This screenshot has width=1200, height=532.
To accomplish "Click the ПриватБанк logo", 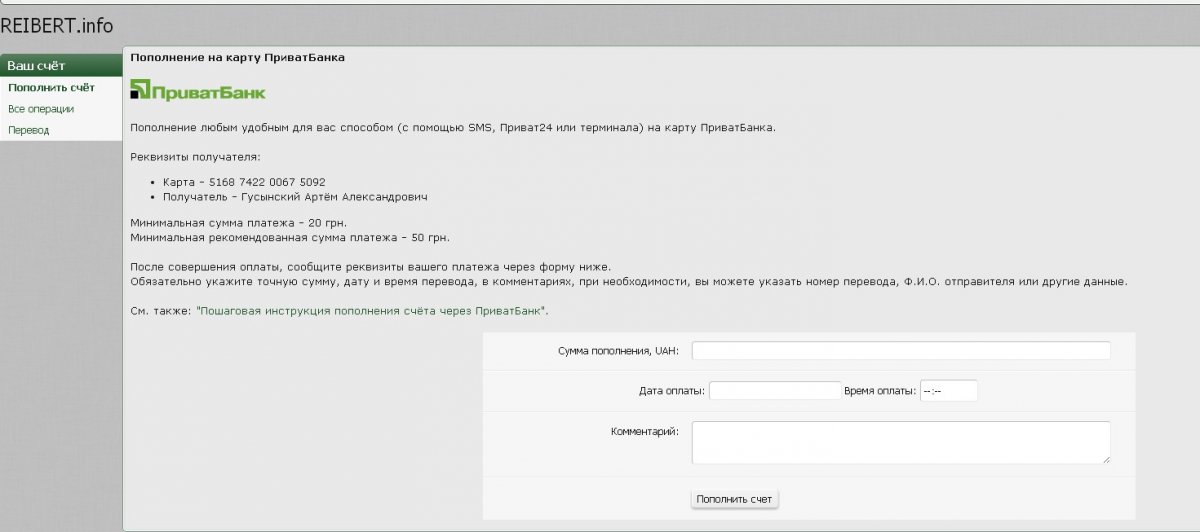I will coord(198,91).
